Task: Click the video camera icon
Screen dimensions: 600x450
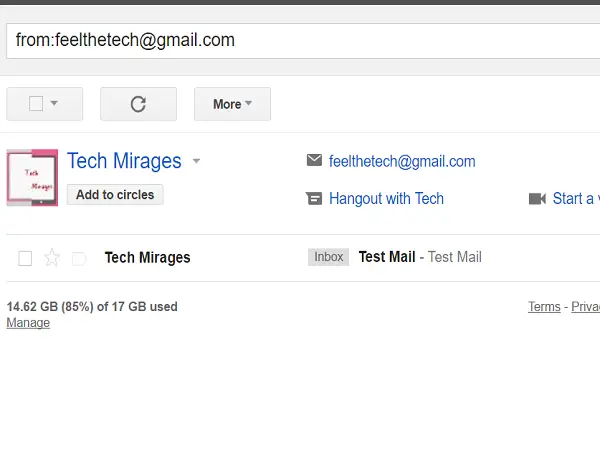Action: tap(537, 199)
